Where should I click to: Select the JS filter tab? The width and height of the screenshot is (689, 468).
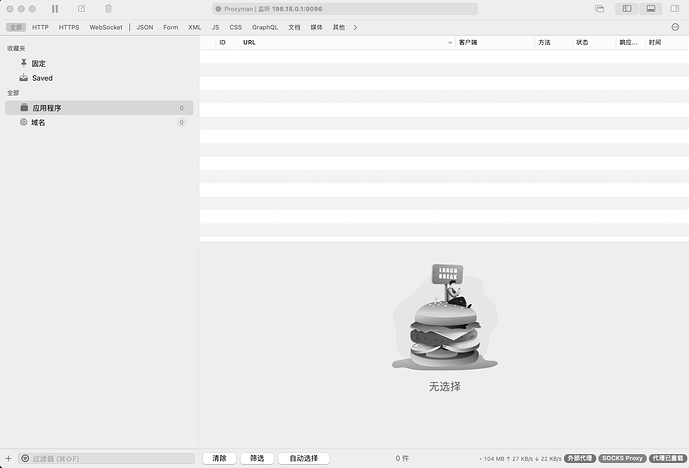click(215, 27)
